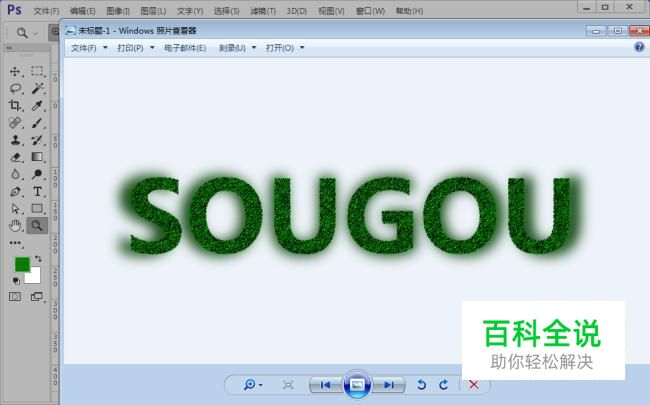Image resolution: width=650 pixels, height=405 pixels.
Task: Select the Gradient tool
Action: 37,157
